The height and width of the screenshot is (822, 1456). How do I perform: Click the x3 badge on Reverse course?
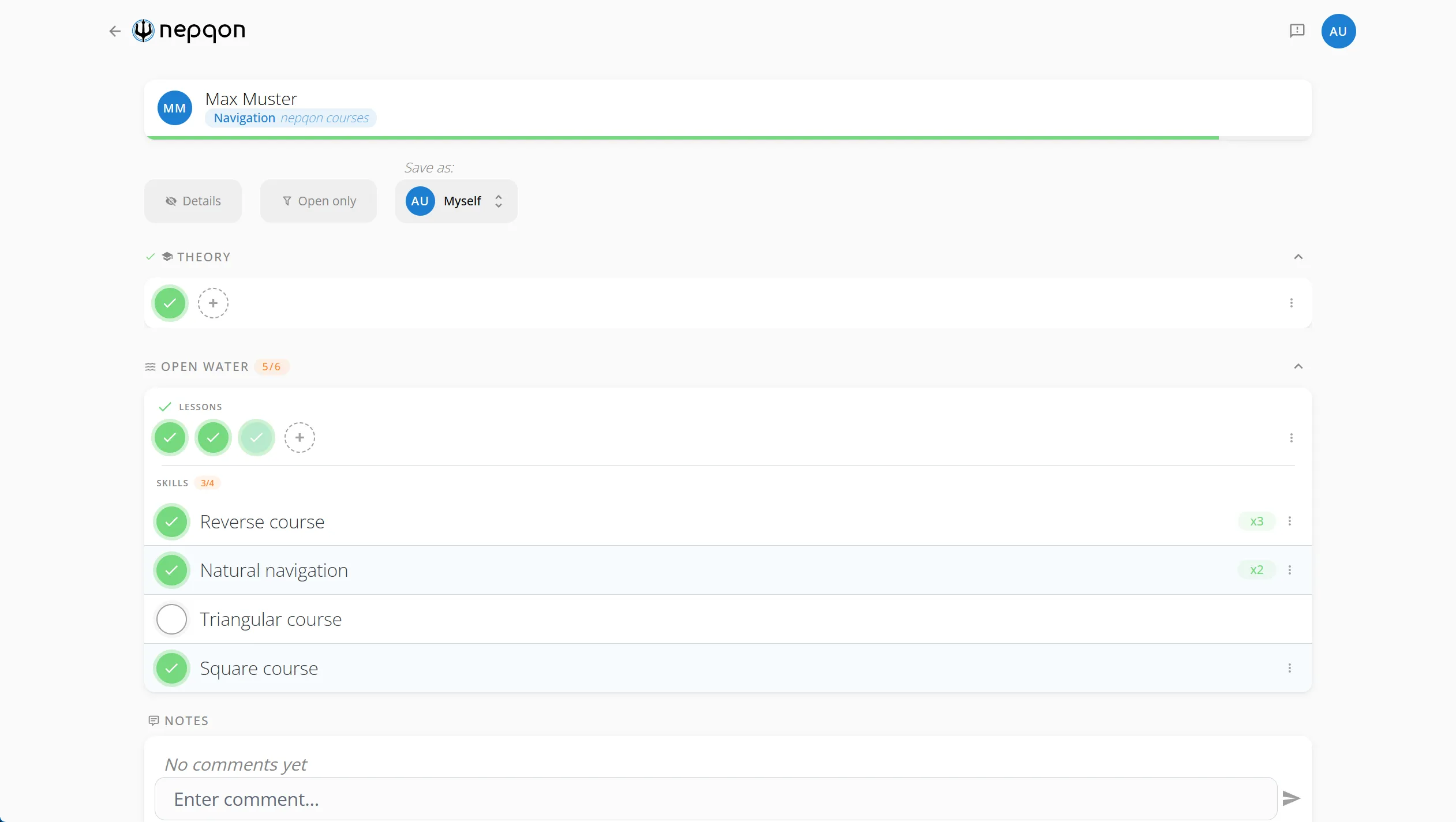pos(1257,521)
